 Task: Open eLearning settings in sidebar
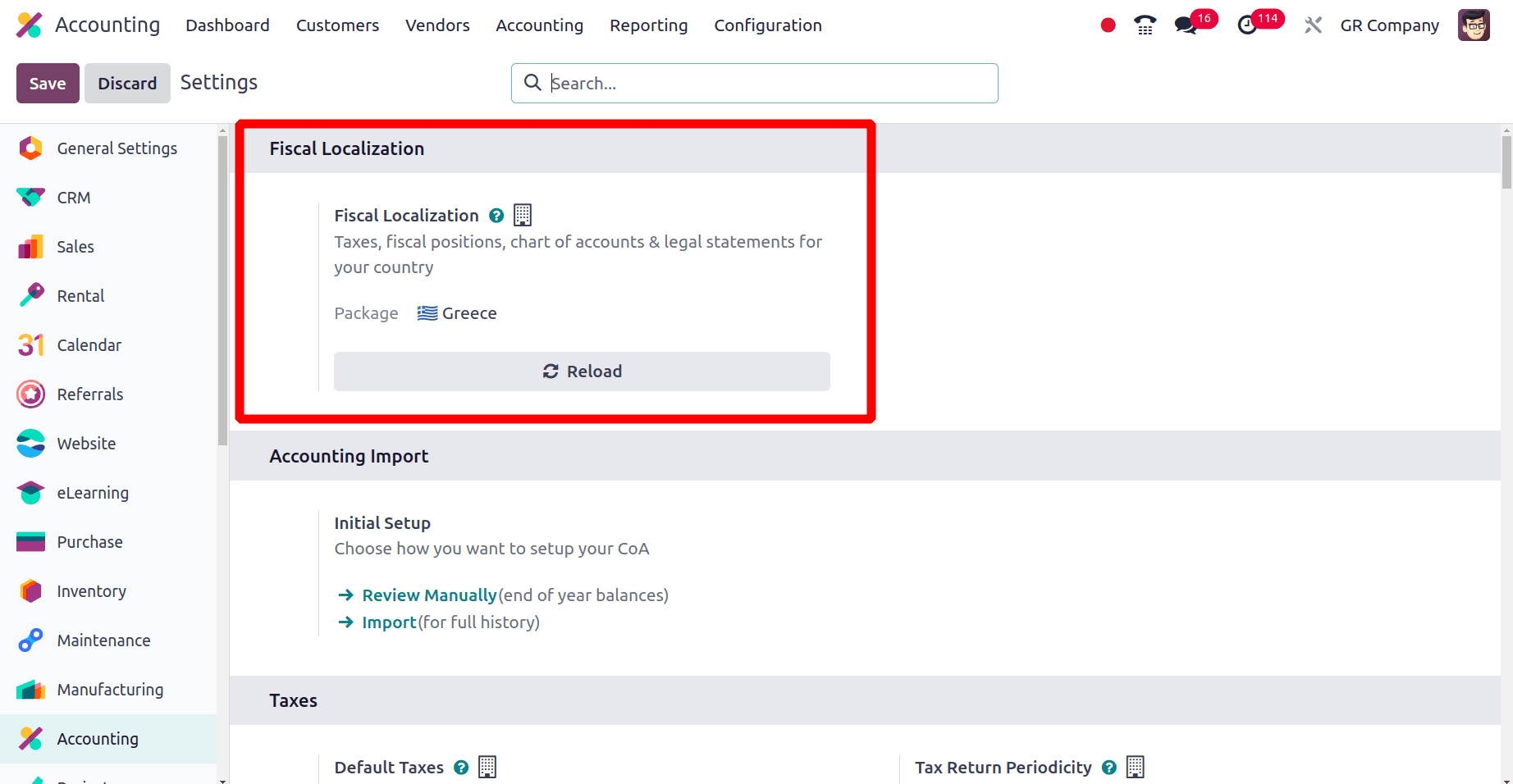click(x=108, y=493)
